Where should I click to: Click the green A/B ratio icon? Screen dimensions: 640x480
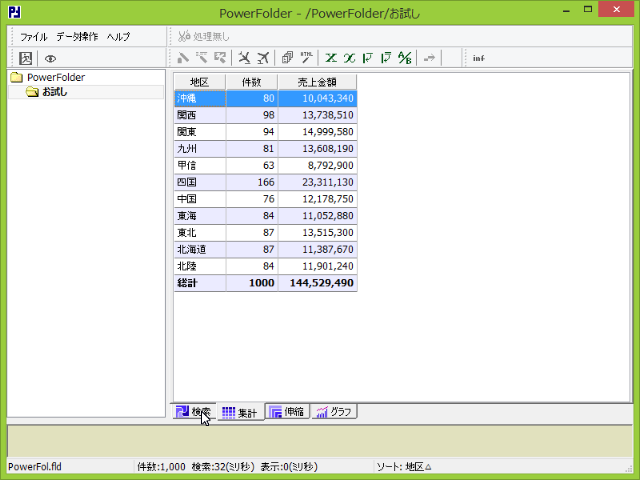(x=404, y=58)
